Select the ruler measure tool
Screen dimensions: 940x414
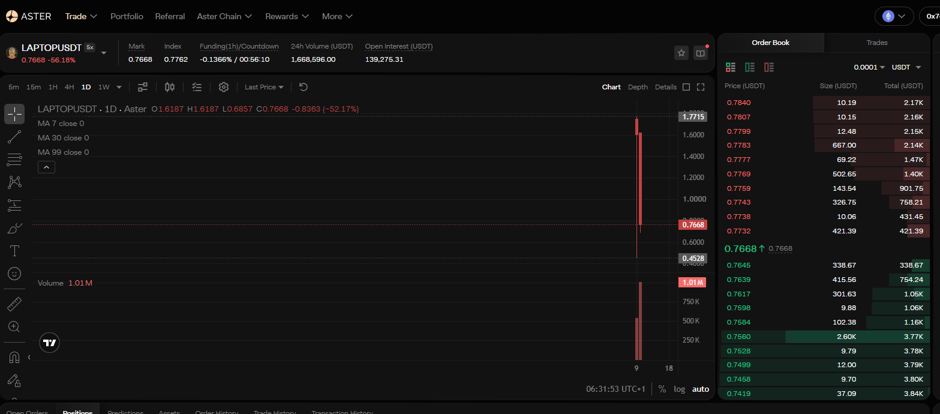point(14,304)
